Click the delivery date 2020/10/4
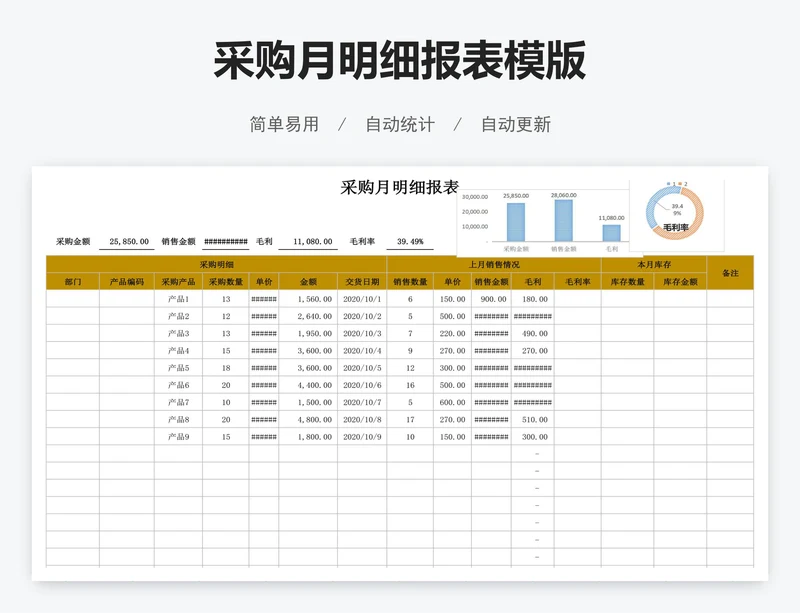Viewport: 800px width, 613px height. tap(362, 351)
